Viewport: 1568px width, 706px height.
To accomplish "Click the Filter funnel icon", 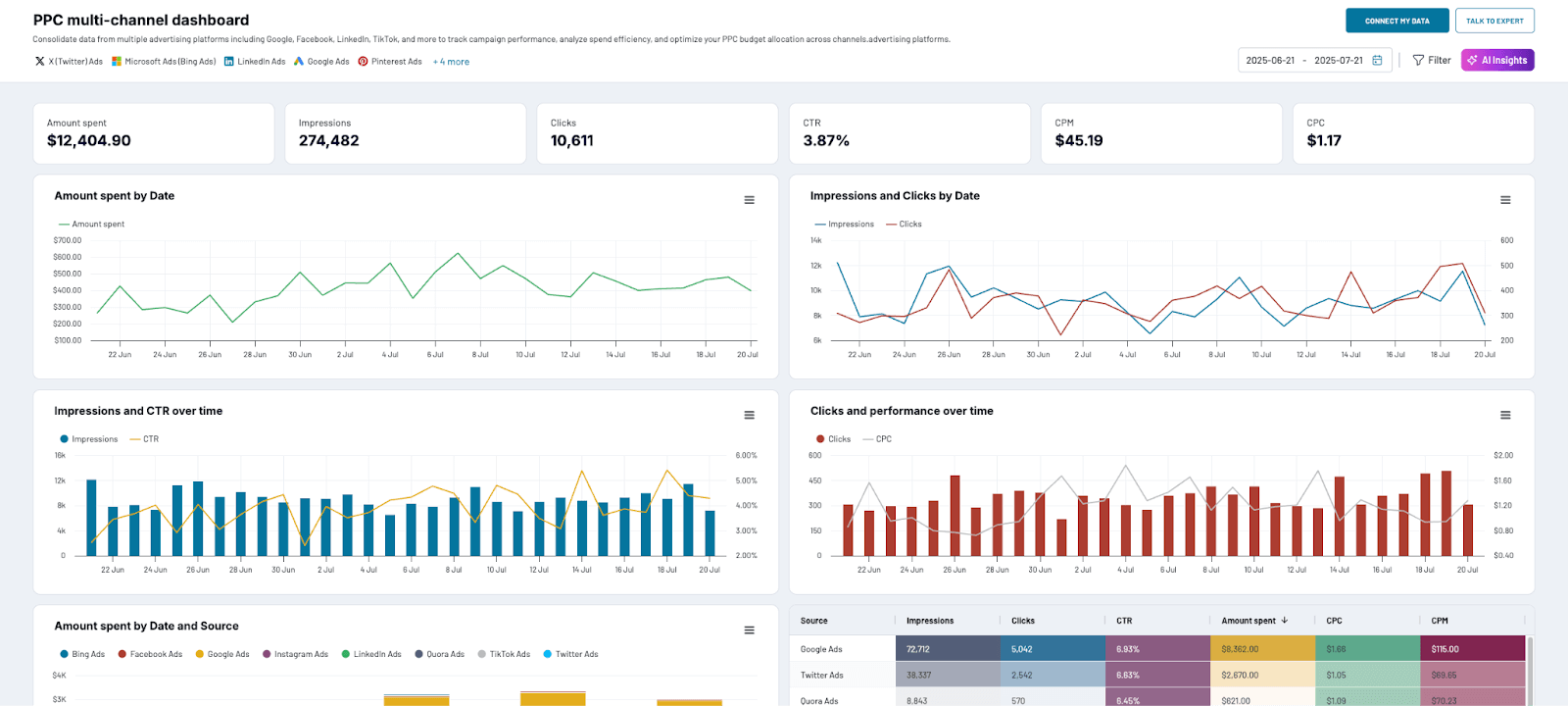I will point(1418,60).
